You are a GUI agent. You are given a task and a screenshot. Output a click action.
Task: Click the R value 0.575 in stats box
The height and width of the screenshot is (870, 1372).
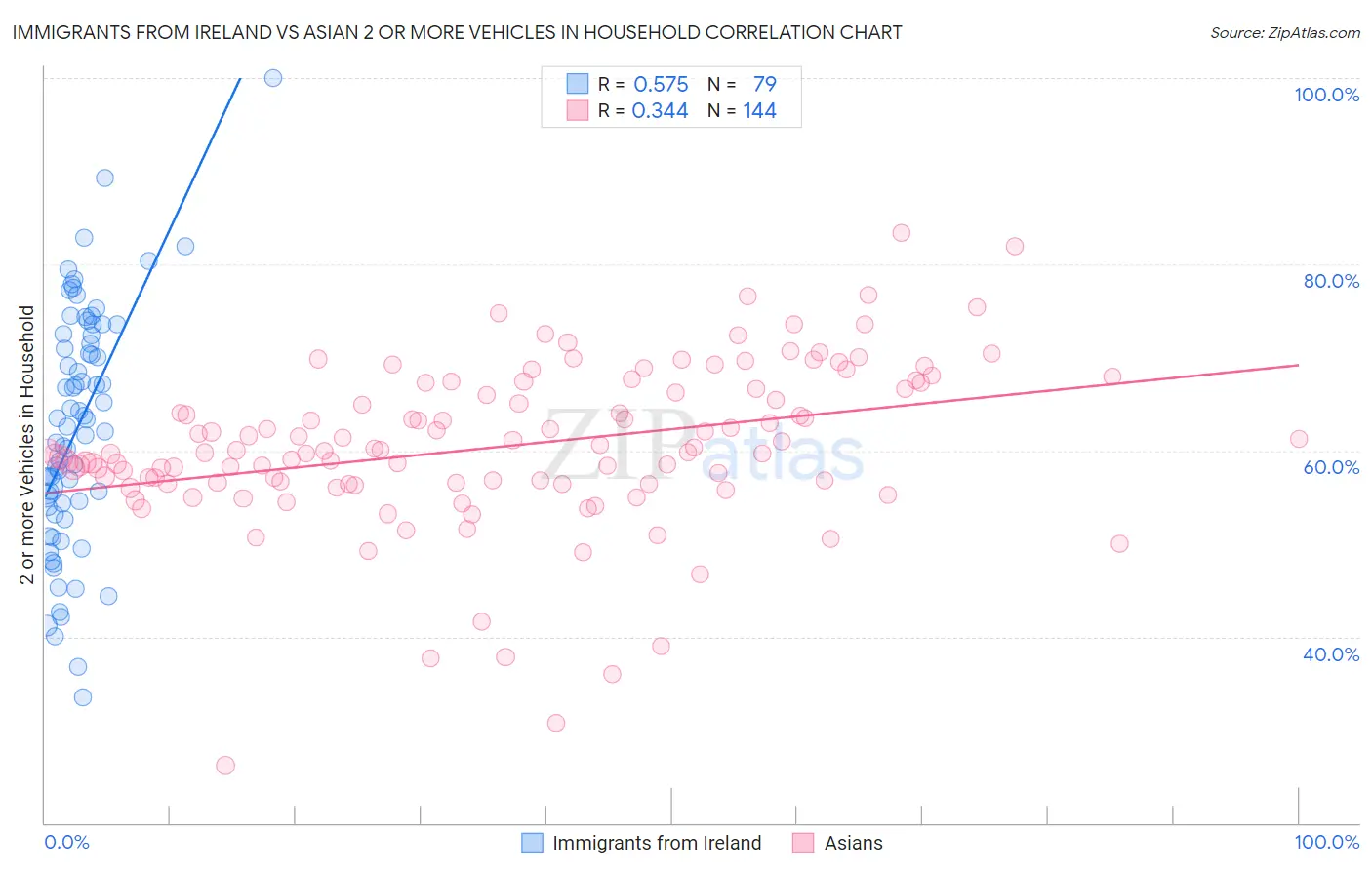tap(662, 84)
